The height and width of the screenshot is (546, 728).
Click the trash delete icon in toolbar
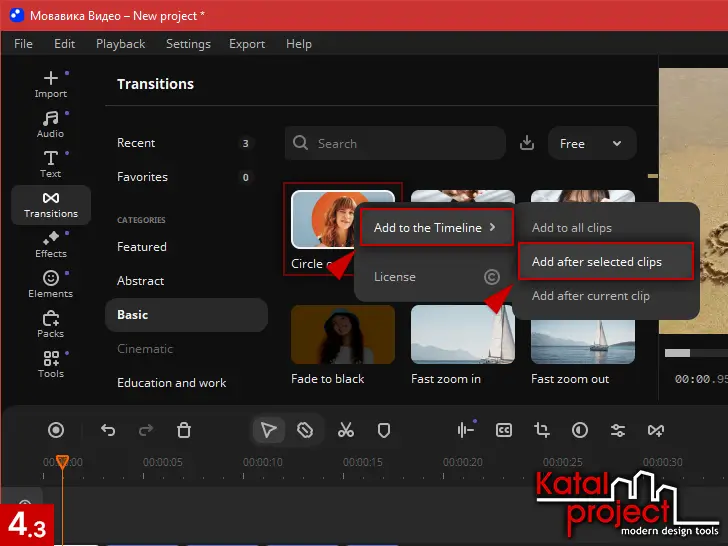pos(184,430)
